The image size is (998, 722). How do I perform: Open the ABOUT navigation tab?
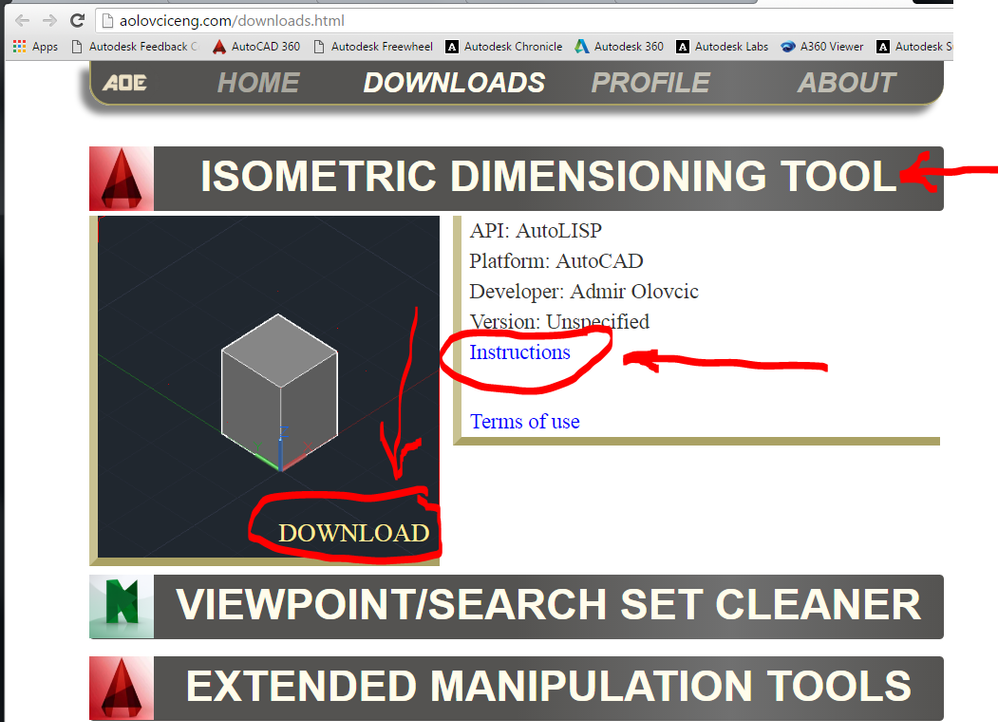pos(847,83)
